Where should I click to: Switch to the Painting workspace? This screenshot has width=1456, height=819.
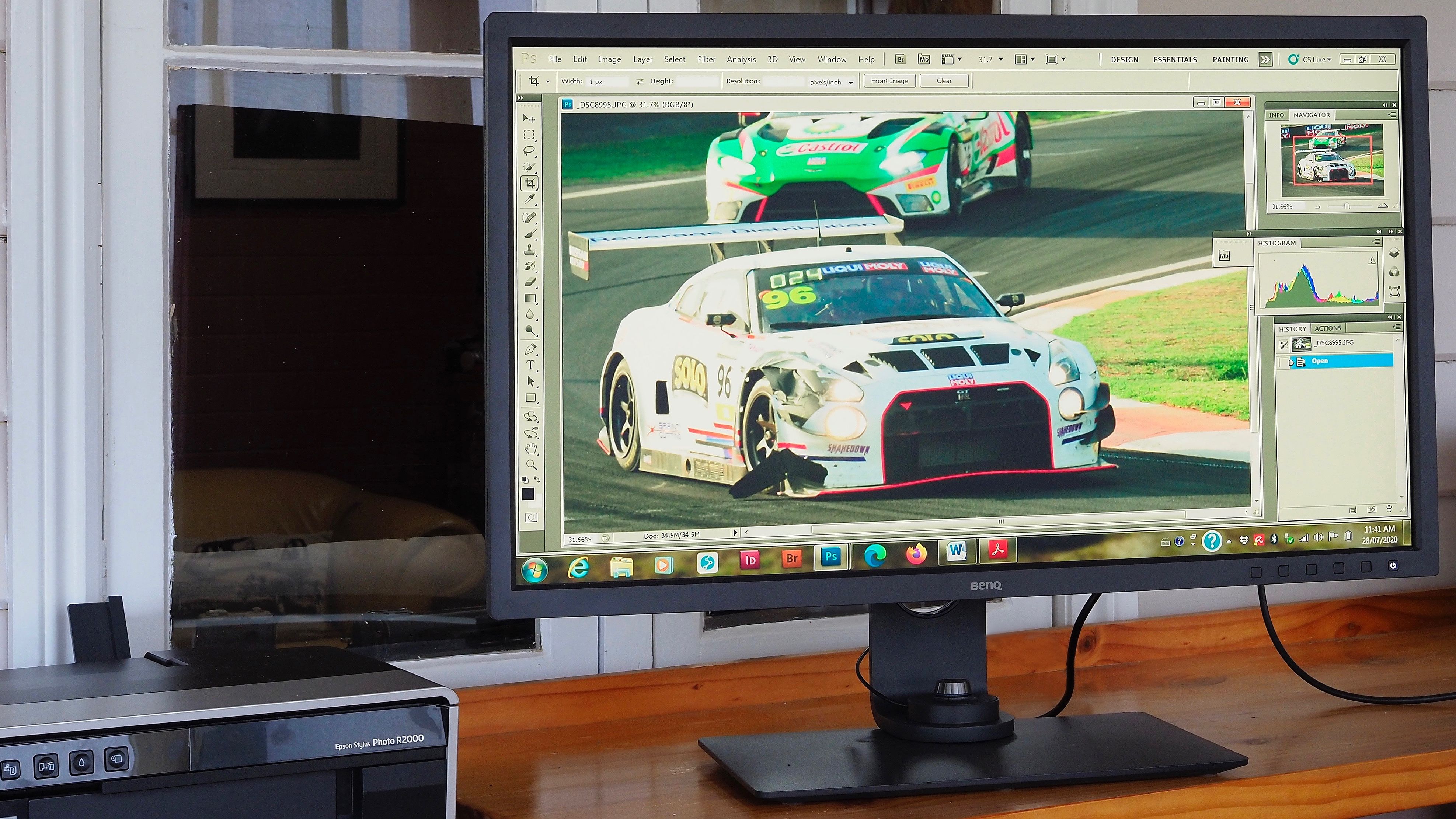pyautogui.click(x=1230, y=59)
